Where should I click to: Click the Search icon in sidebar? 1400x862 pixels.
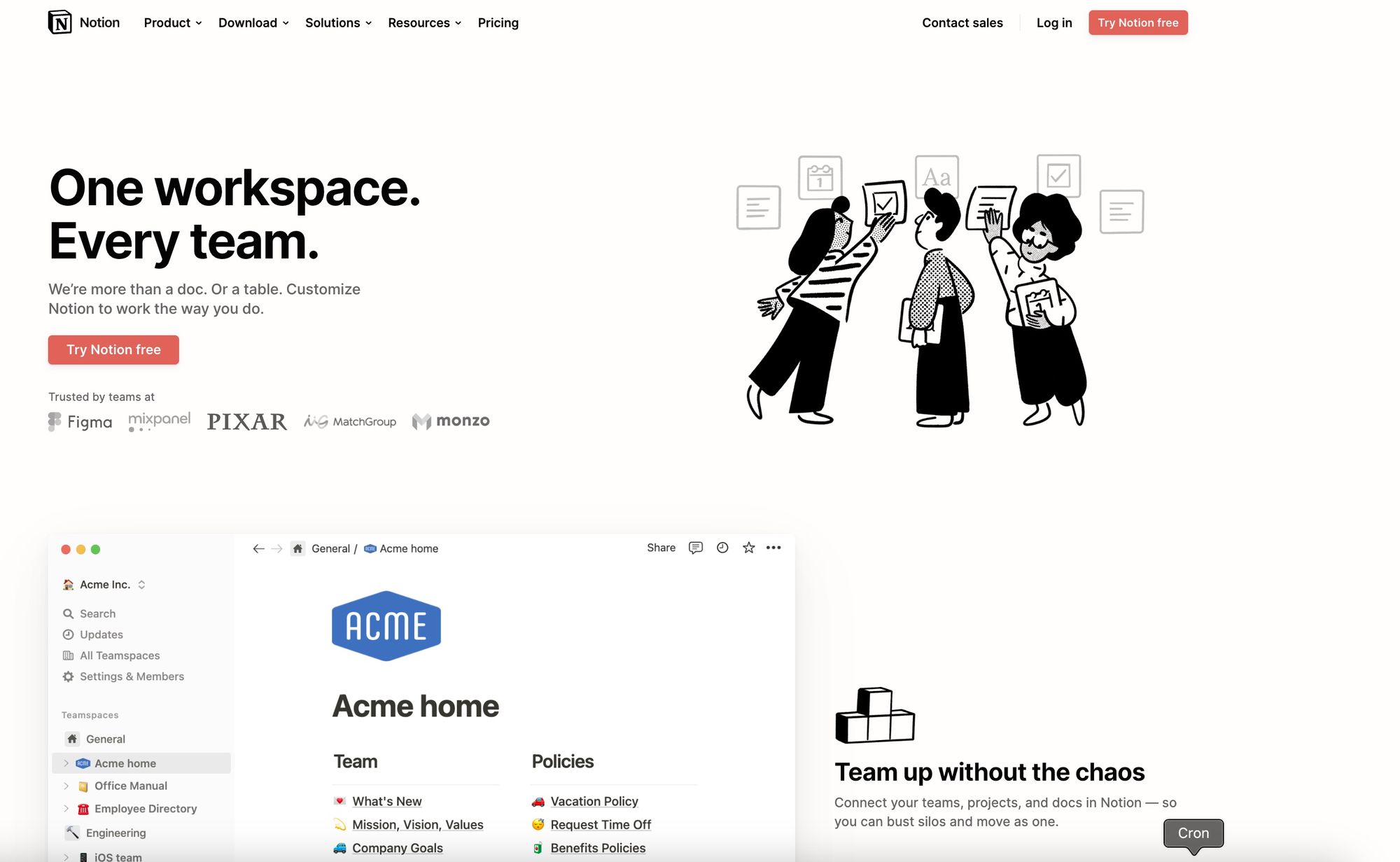point(69,613)
